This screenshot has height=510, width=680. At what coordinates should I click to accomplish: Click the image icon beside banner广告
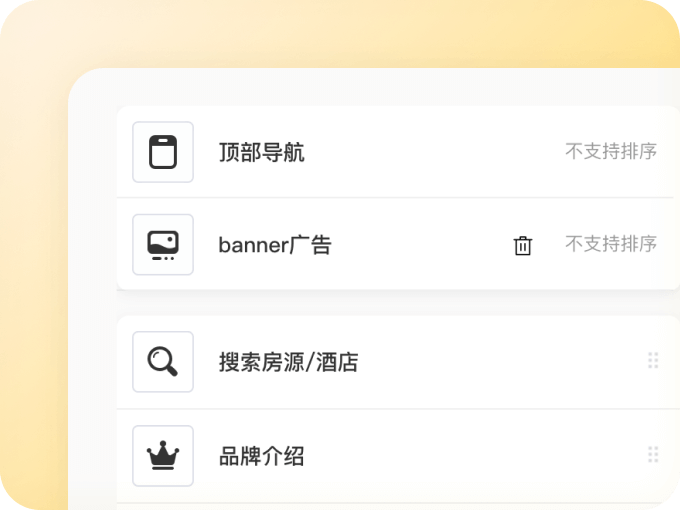point(162,245)
